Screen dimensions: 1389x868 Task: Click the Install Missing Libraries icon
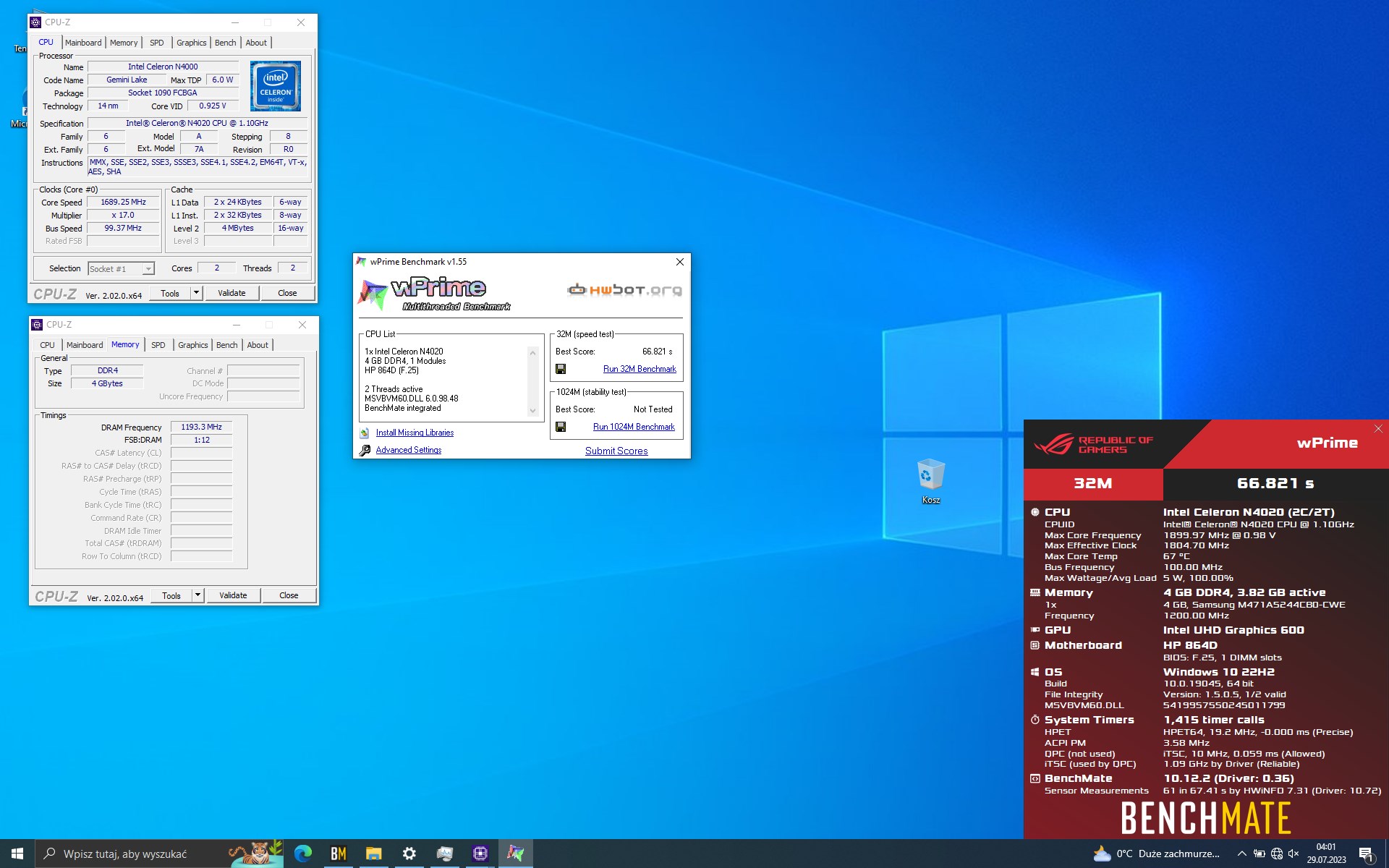click(365, 433)
